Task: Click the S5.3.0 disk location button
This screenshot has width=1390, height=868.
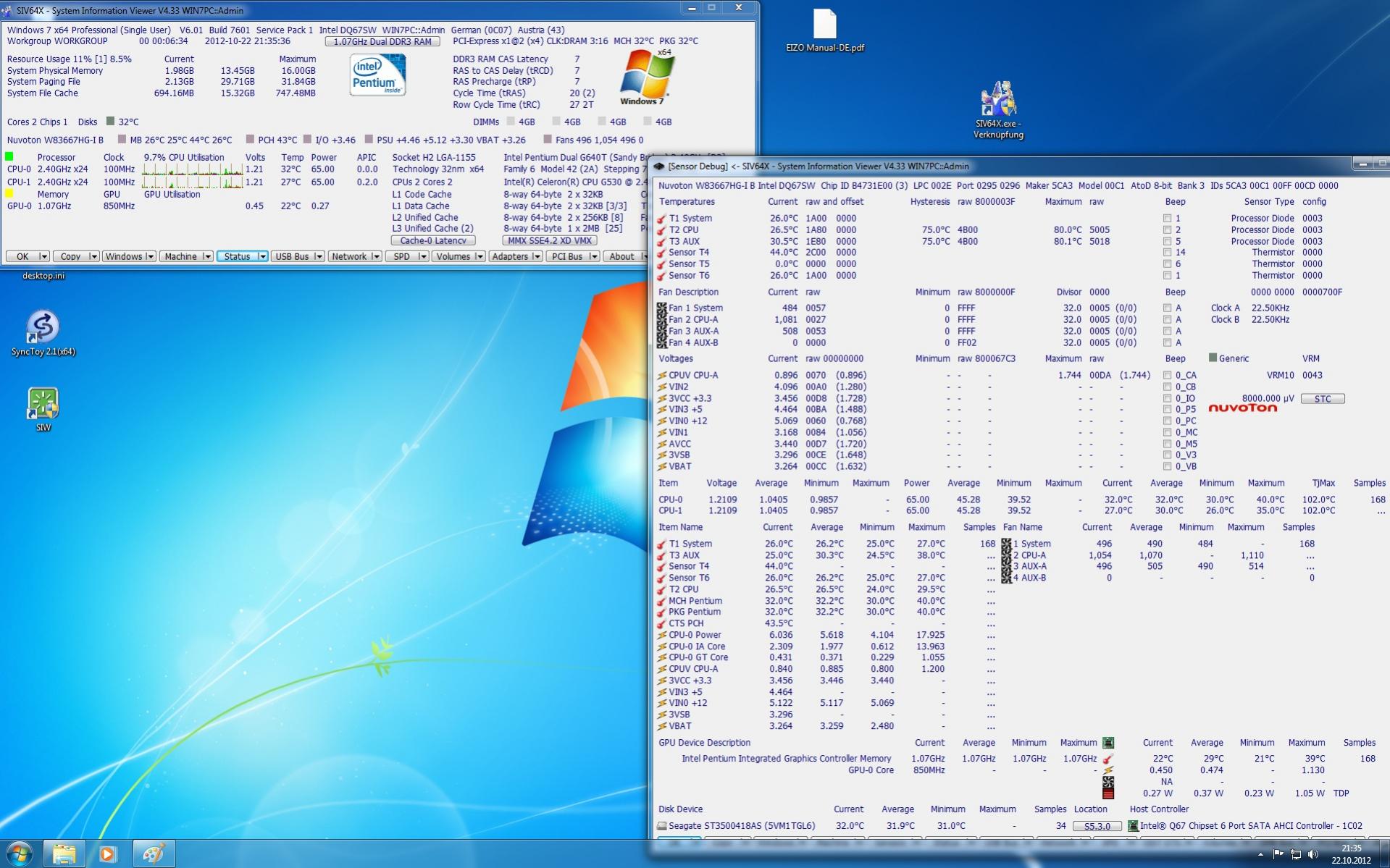Action: pos(1097,826)
